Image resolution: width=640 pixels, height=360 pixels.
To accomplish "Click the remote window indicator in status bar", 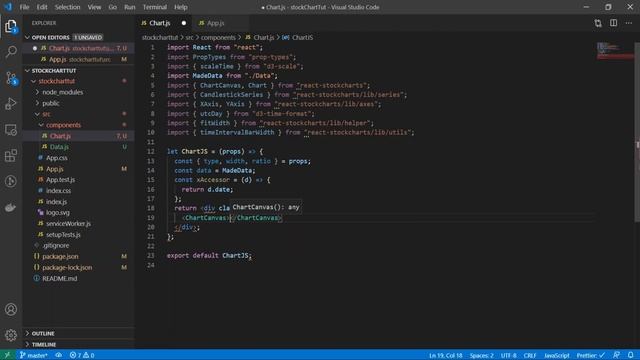I will click(x=7, y=356).
